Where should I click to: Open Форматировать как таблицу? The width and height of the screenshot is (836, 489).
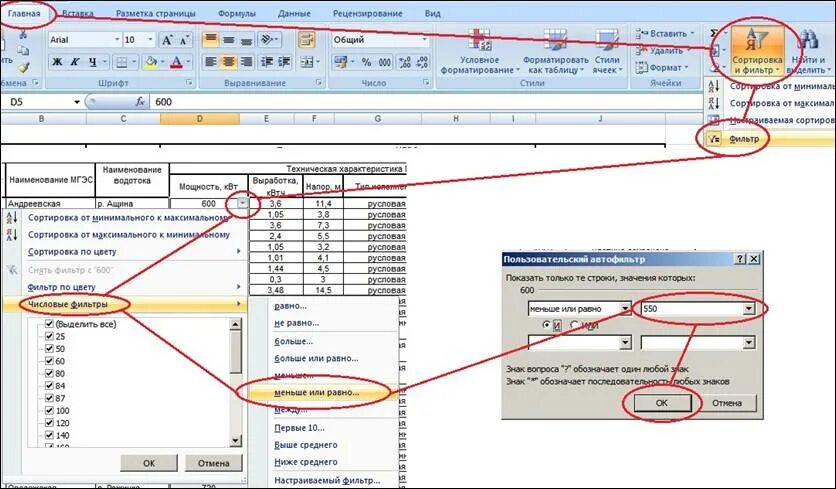coord(555,52)
